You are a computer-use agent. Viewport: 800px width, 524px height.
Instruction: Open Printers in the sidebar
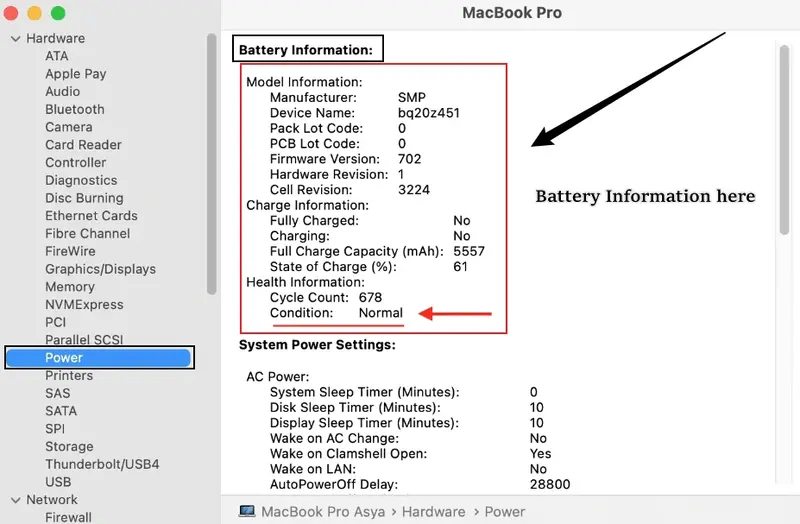point(69,376)
